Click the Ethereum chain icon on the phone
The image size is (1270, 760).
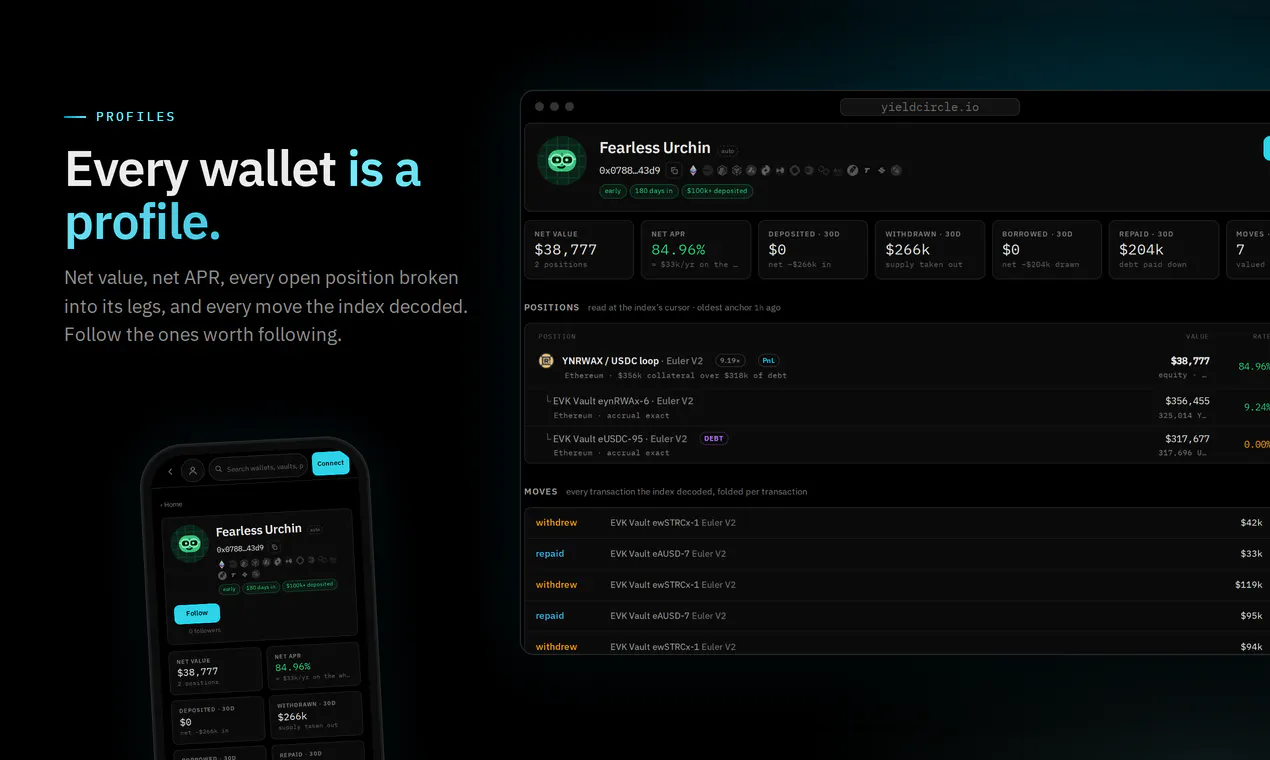coord(222,563)
